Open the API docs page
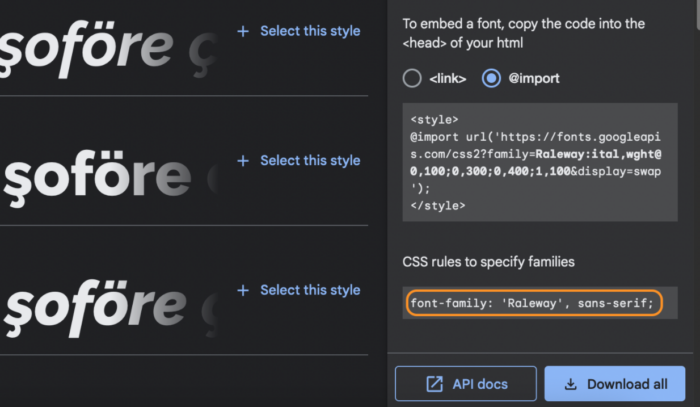 point(466,384)
